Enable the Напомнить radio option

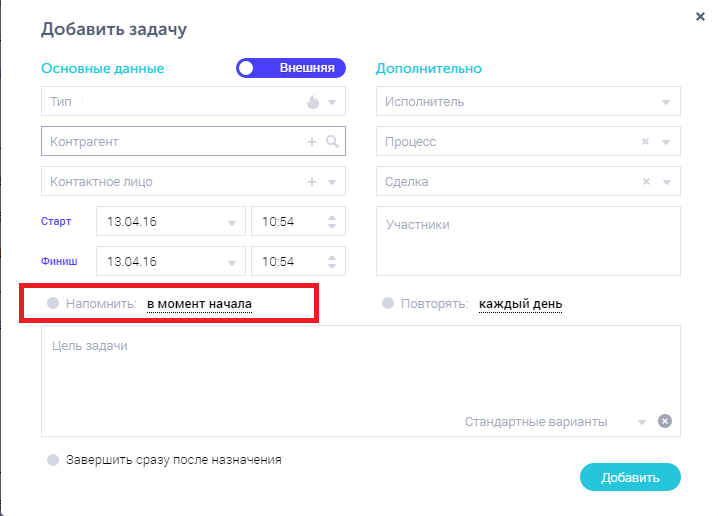tap(52, 303)
